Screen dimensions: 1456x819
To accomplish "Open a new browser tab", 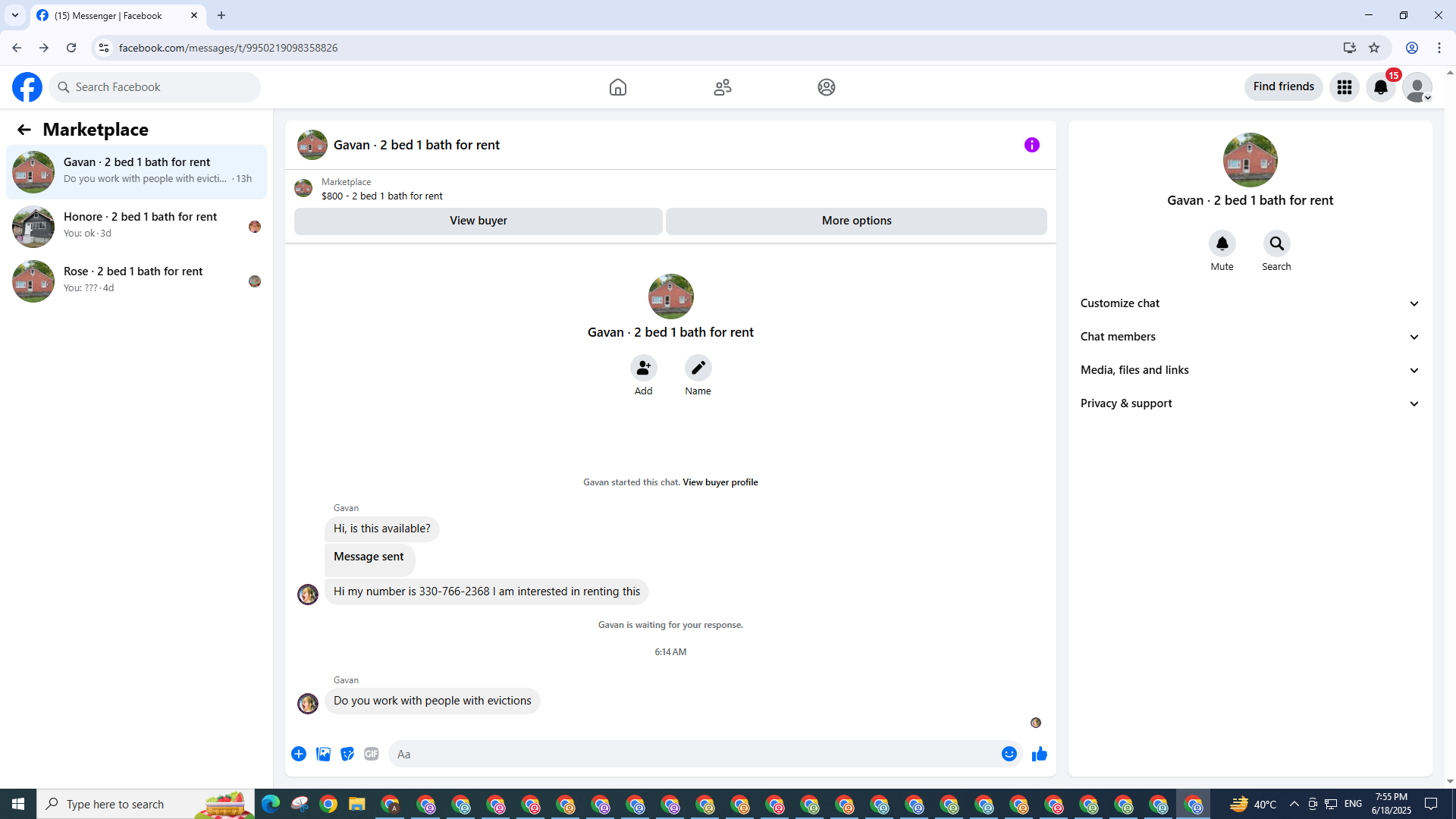I will 221,15.
